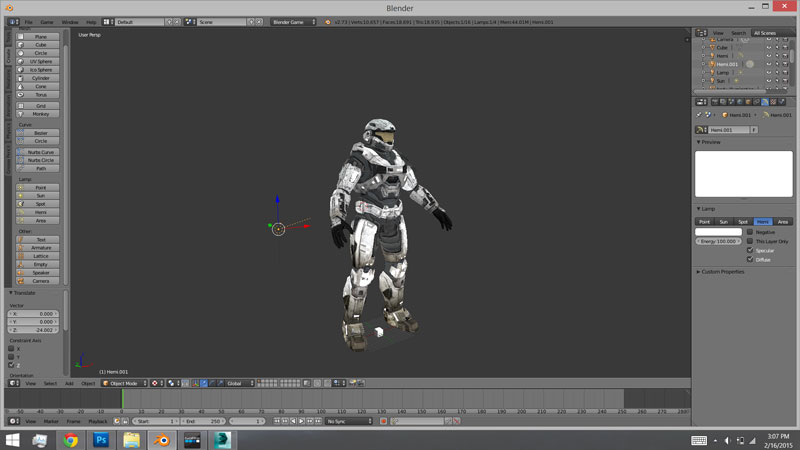Add a Path curve
800x450 pixels.
tap(38, 168)
